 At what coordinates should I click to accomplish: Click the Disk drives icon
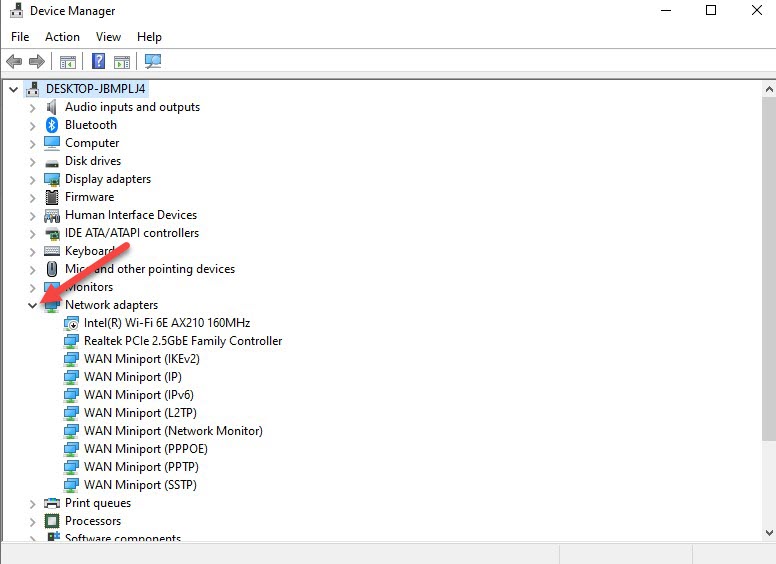point(51,163)
